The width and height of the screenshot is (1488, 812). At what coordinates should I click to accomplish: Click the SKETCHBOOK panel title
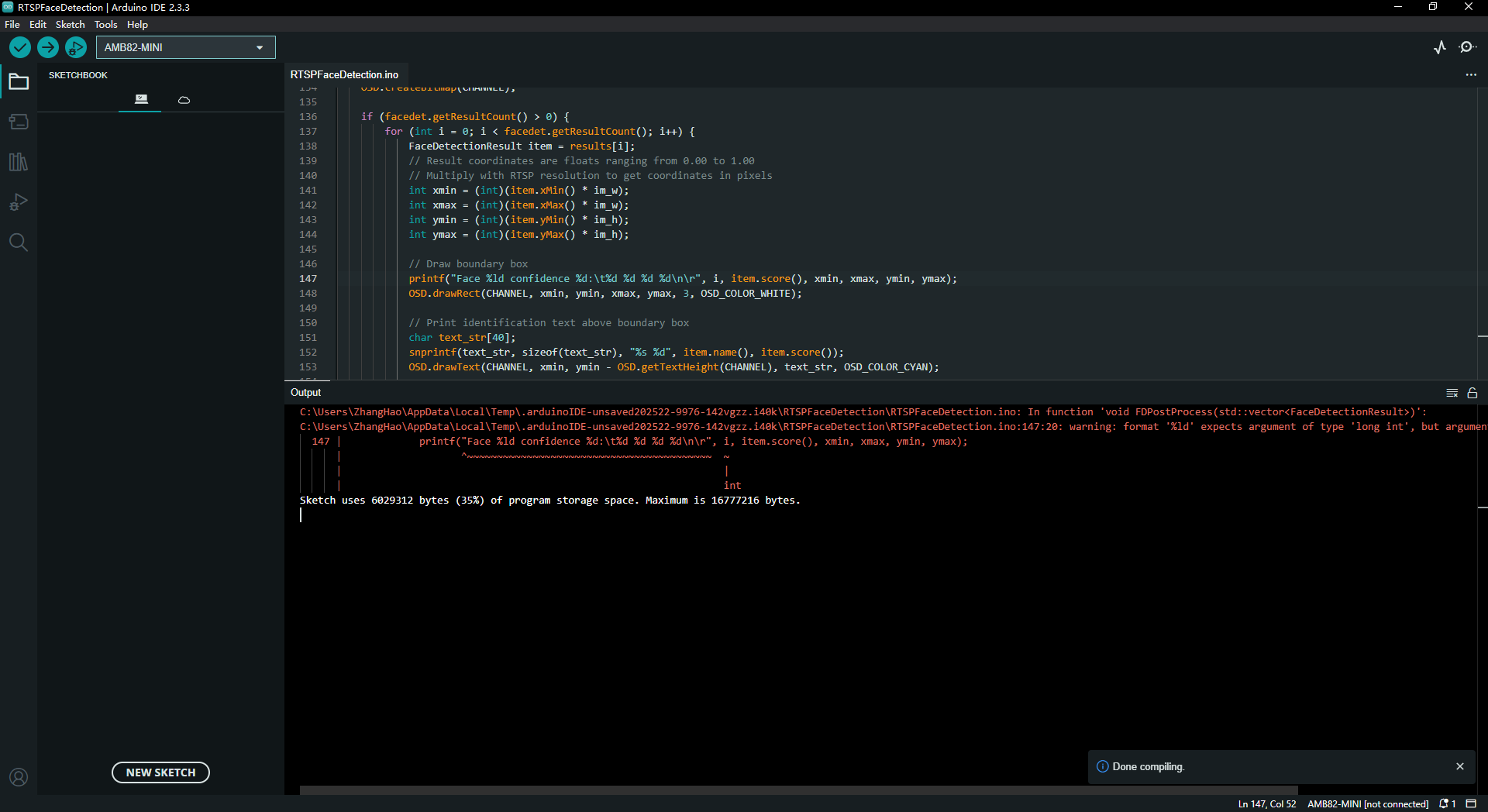(x=78, y=75)
